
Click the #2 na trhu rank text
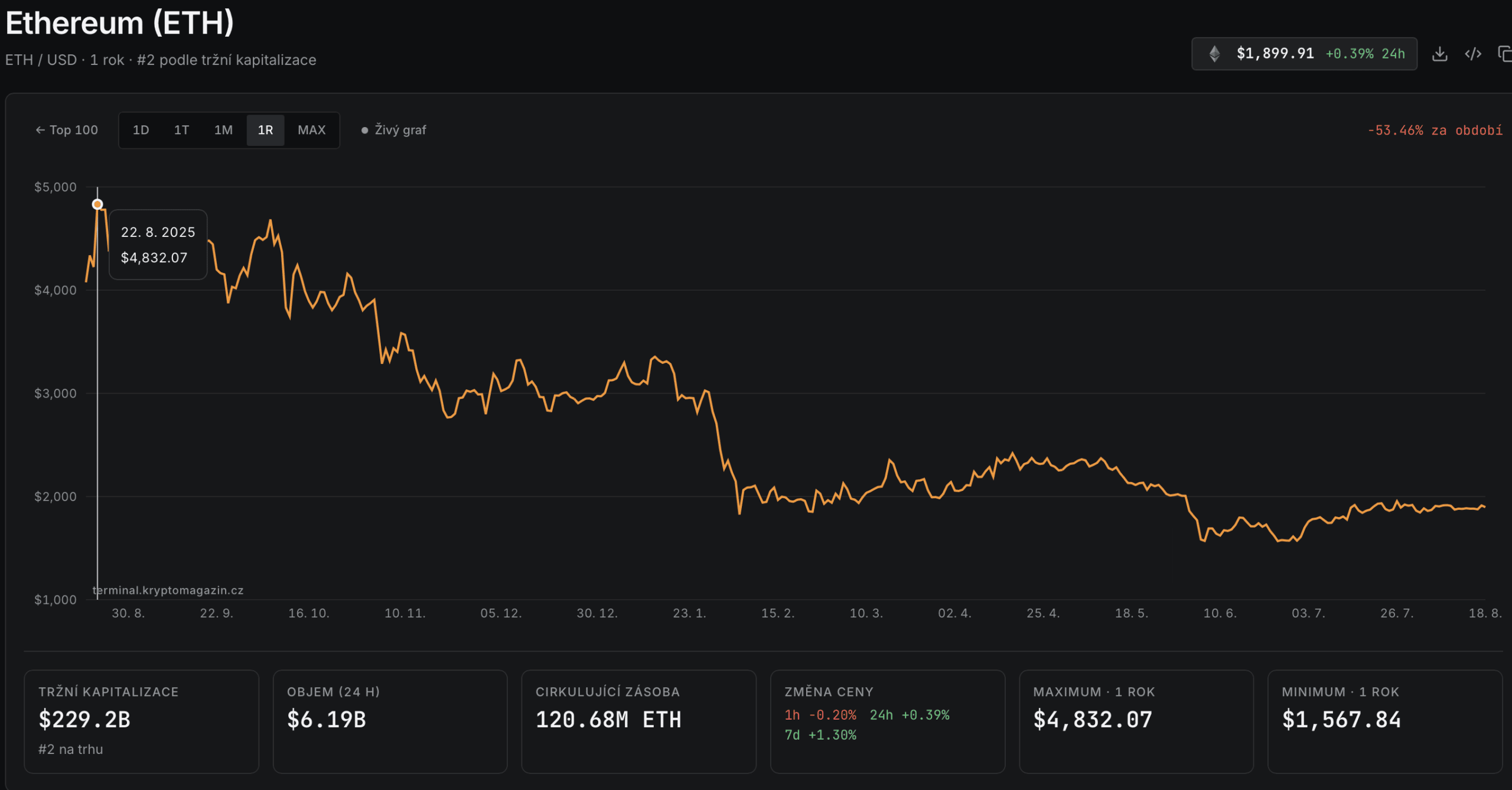click(x=71, y=749)
